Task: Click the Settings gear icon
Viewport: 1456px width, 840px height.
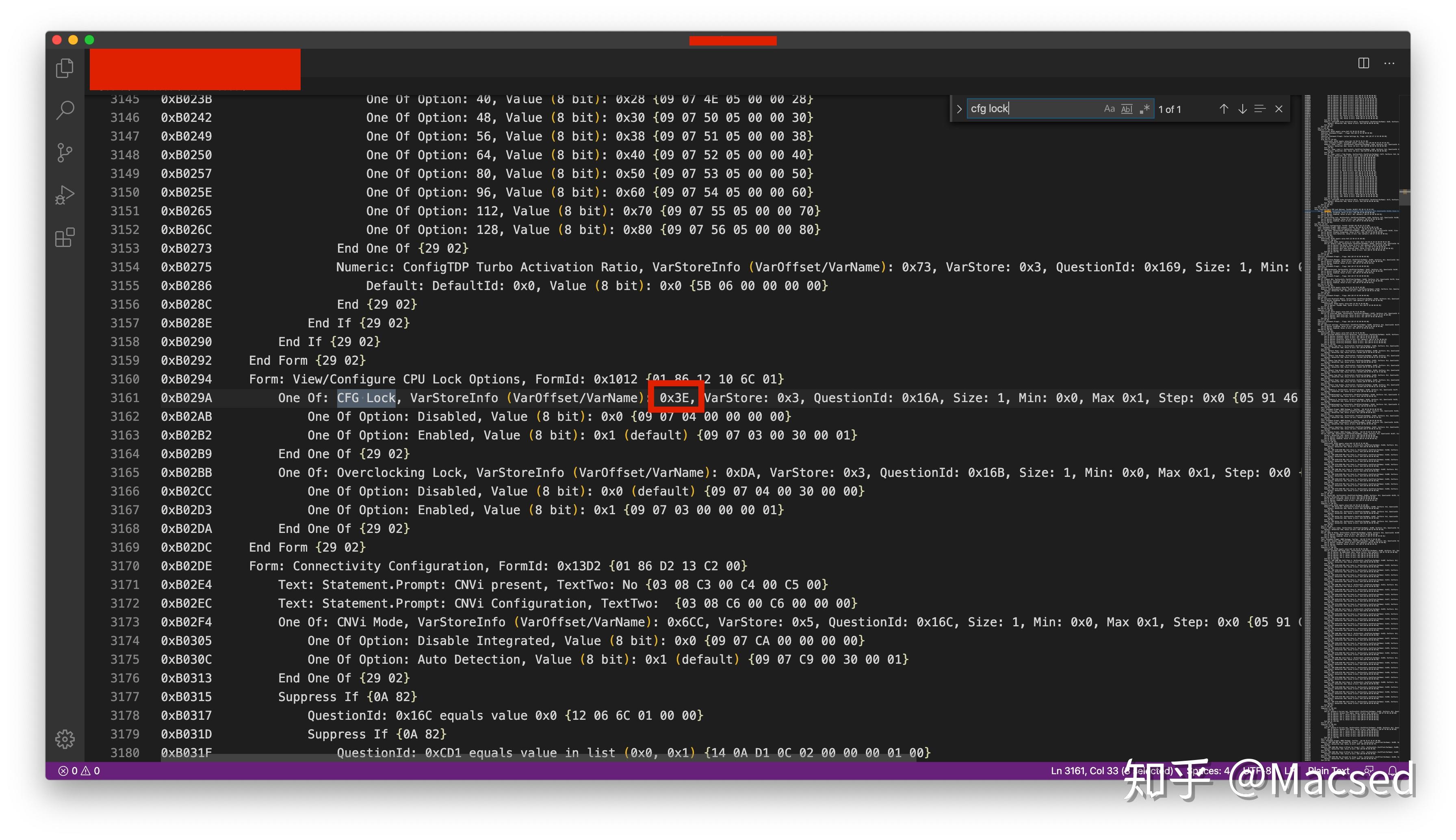Action: (65, 739)
